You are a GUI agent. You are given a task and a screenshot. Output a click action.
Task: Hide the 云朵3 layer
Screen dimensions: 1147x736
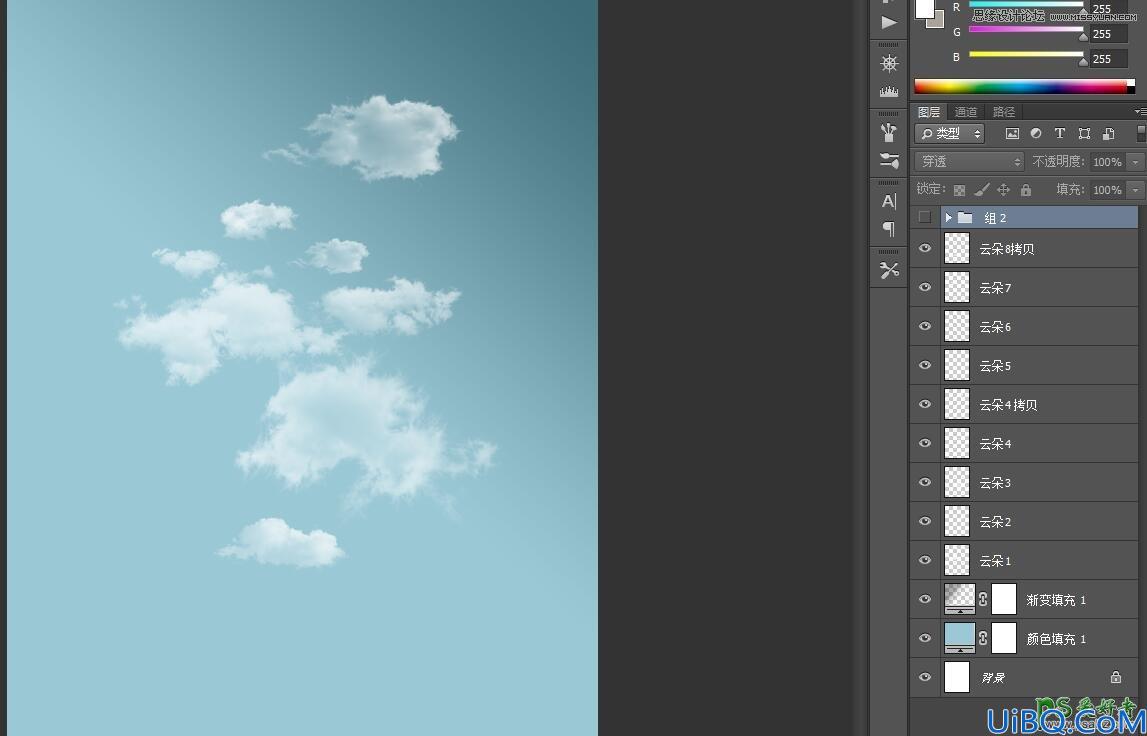pos(925,482)
